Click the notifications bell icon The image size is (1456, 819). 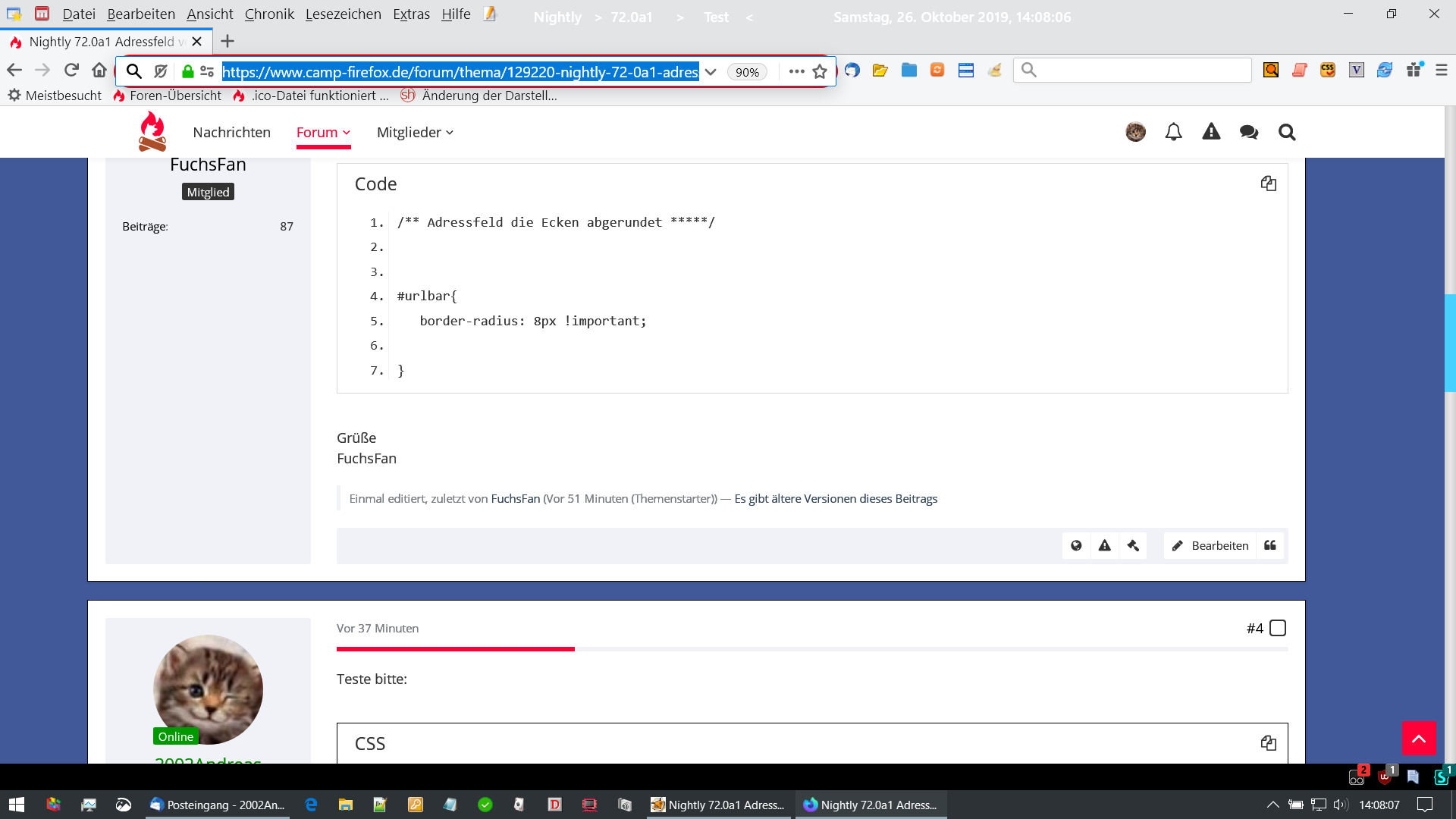point(1173,132)
